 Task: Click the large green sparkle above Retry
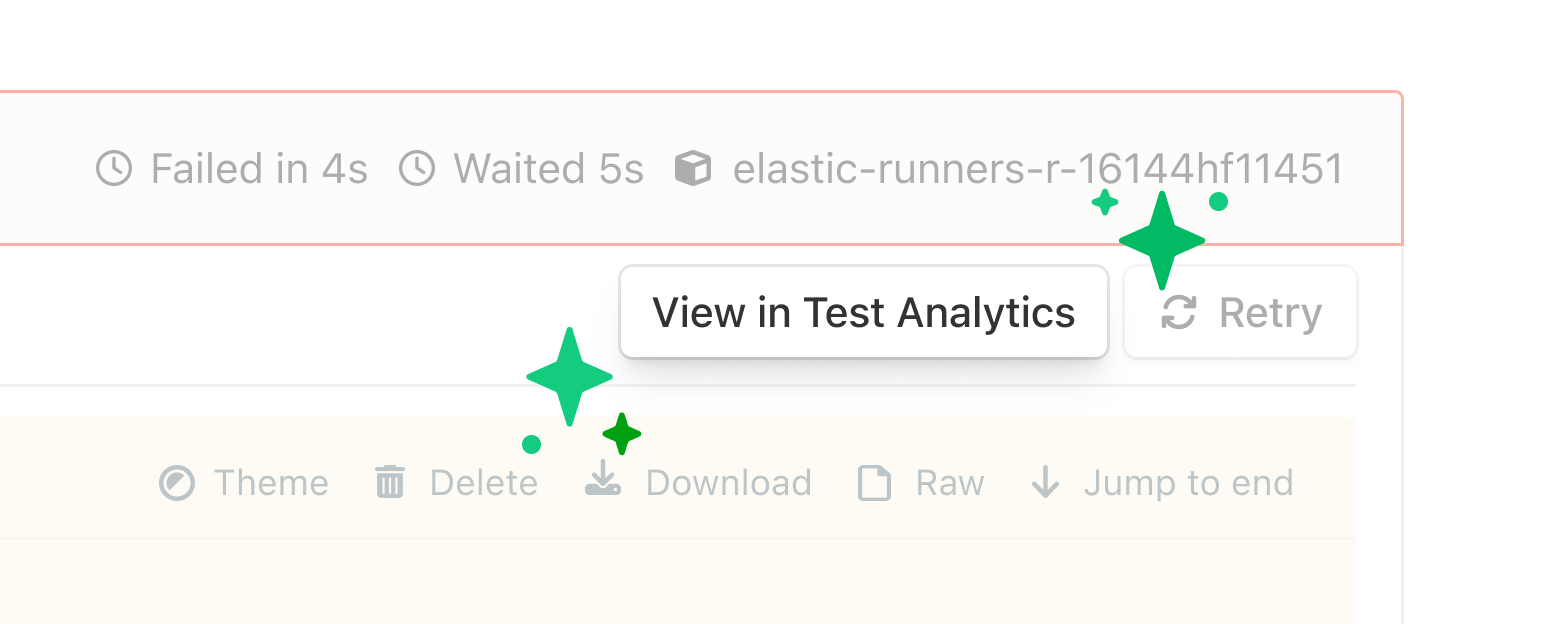tap(1162, 240)
